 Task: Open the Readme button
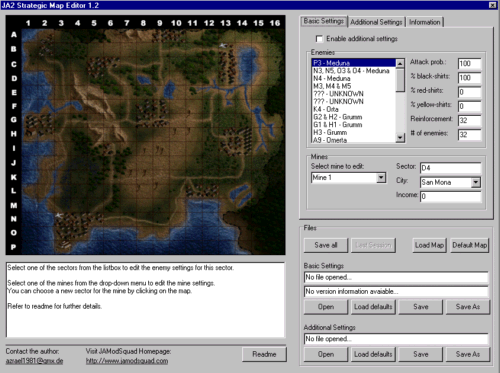(264, 354)
